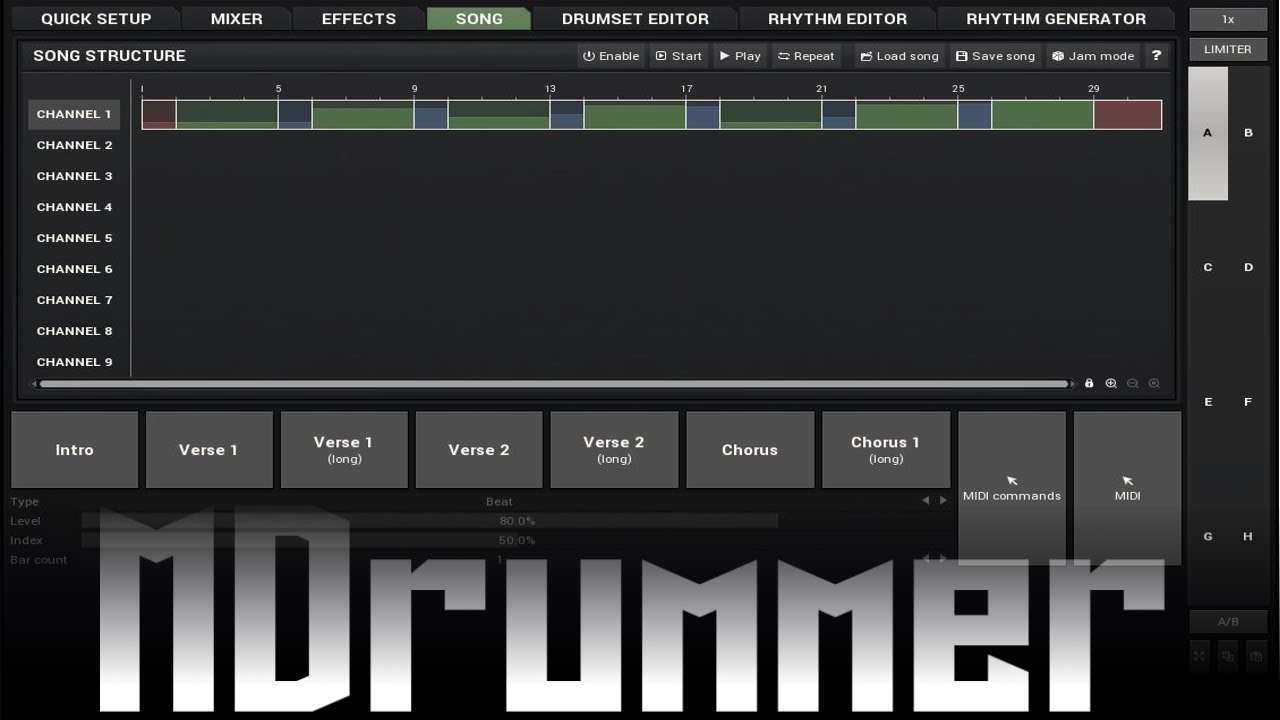Viewport: 1280px width, 720px height.
Task: Go to the Effects tab
Action: (359, 19)
